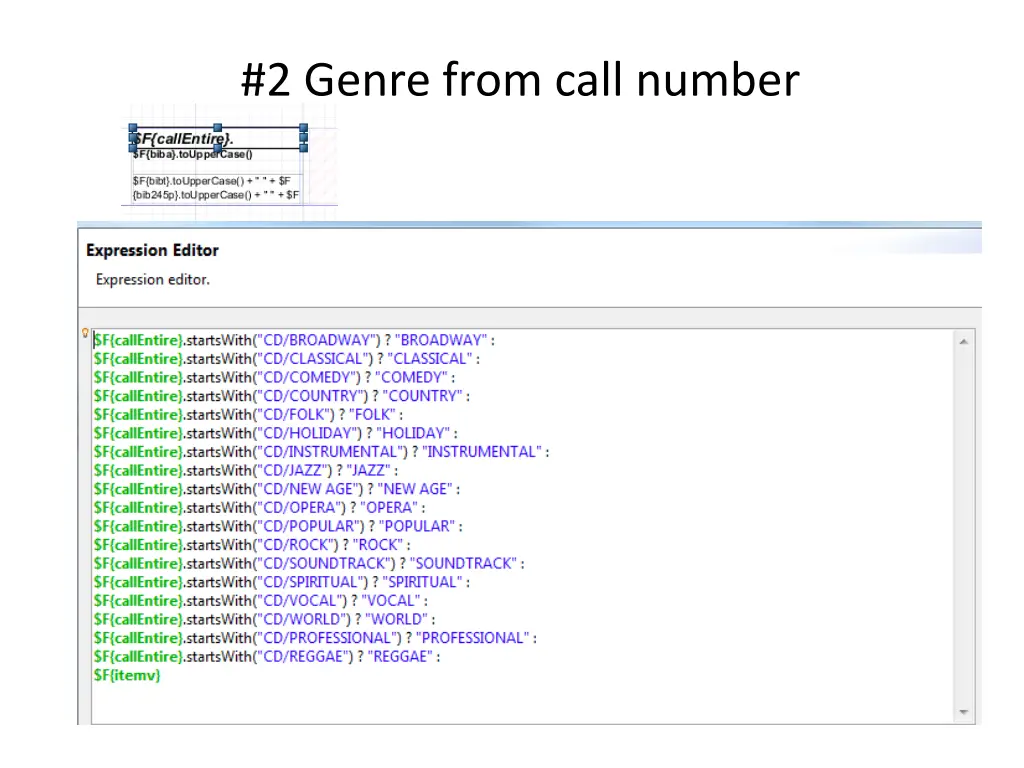Place cursor on the CD/JAZZ expression line
1024x768 pixels.
(x=245, y=470)
